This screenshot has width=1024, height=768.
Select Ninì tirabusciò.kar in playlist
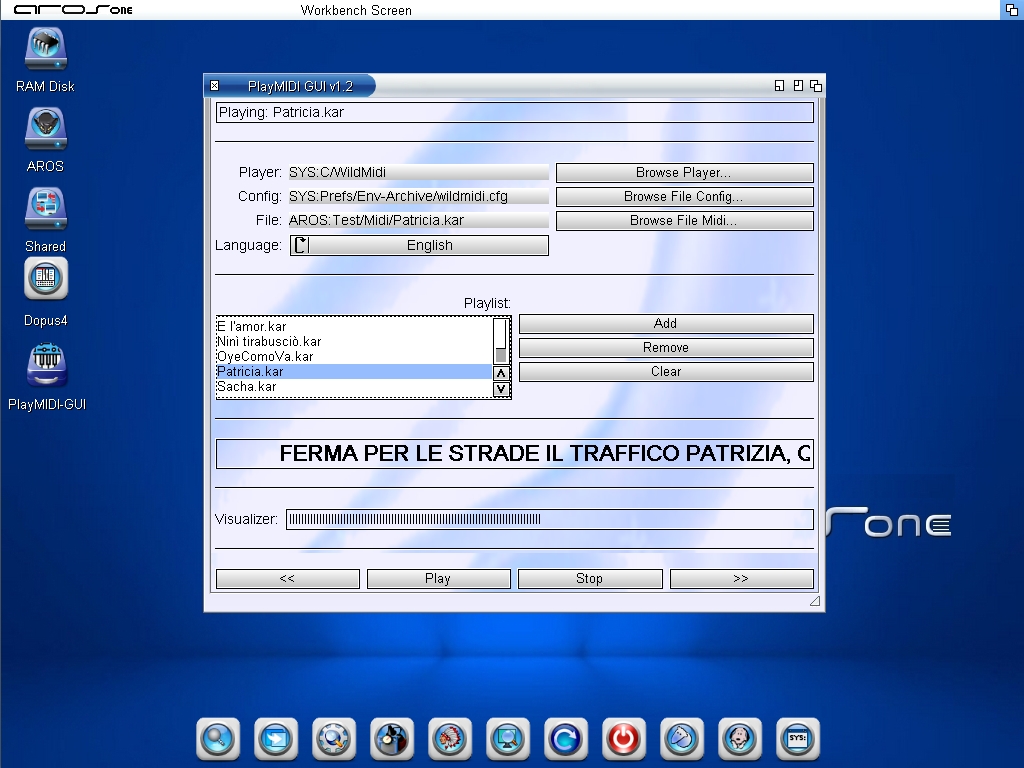pyautogui.click(x=354, y=342)
